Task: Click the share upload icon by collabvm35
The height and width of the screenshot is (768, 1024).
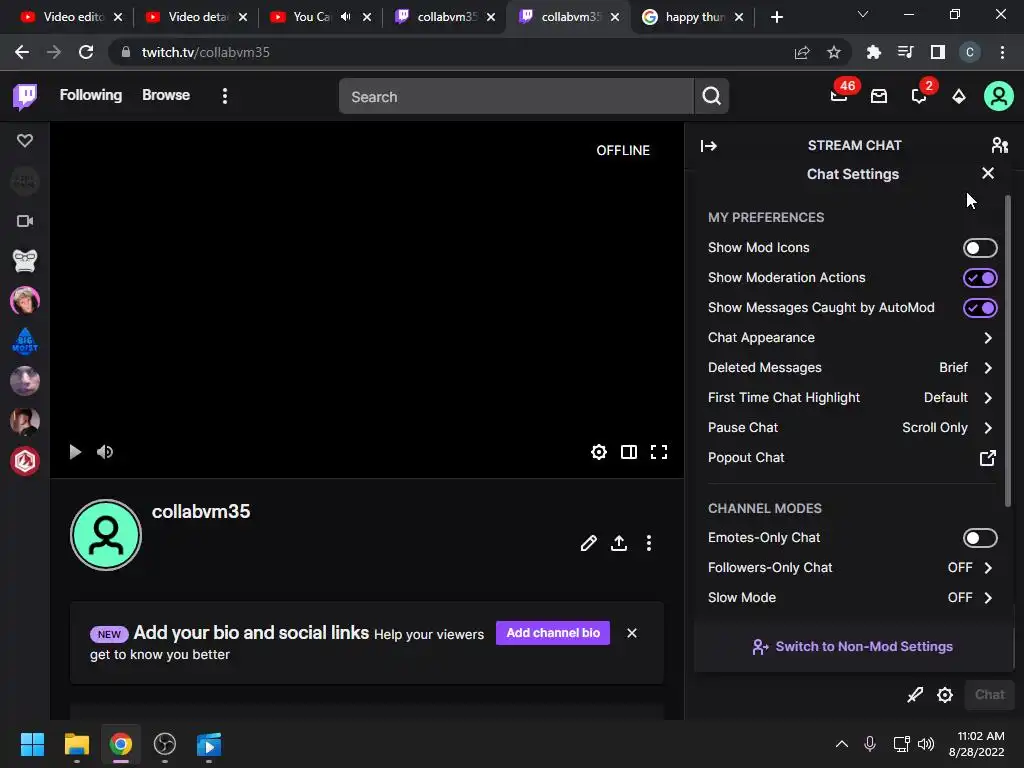Action: [x=618, y=543]
